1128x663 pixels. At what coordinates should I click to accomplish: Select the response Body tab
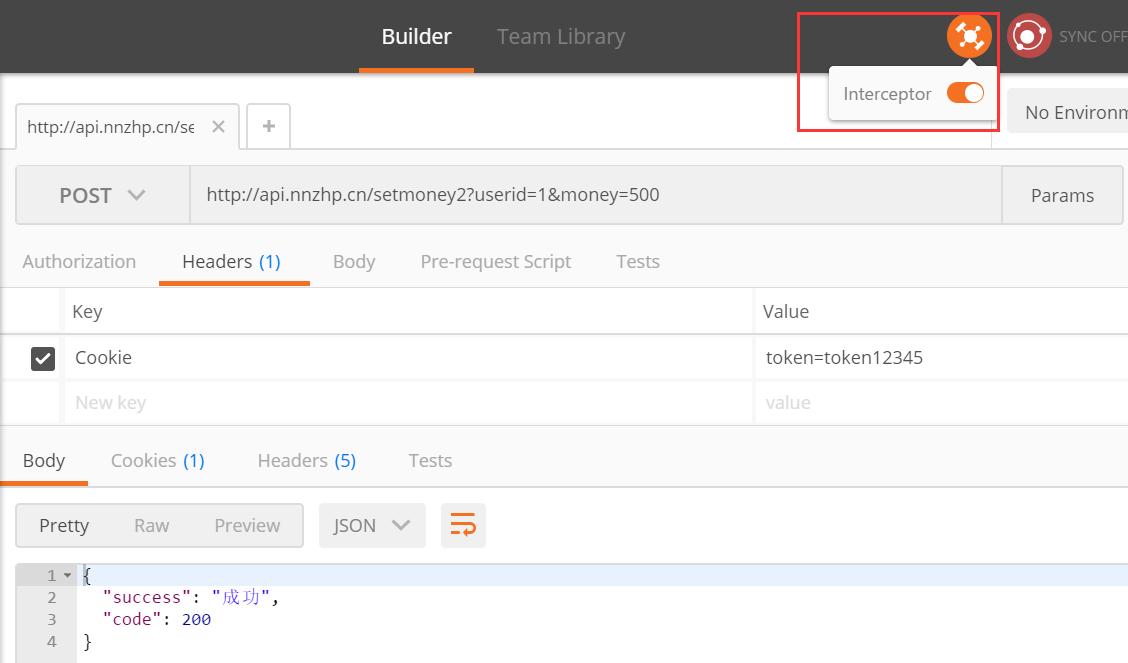coord(44,461)
